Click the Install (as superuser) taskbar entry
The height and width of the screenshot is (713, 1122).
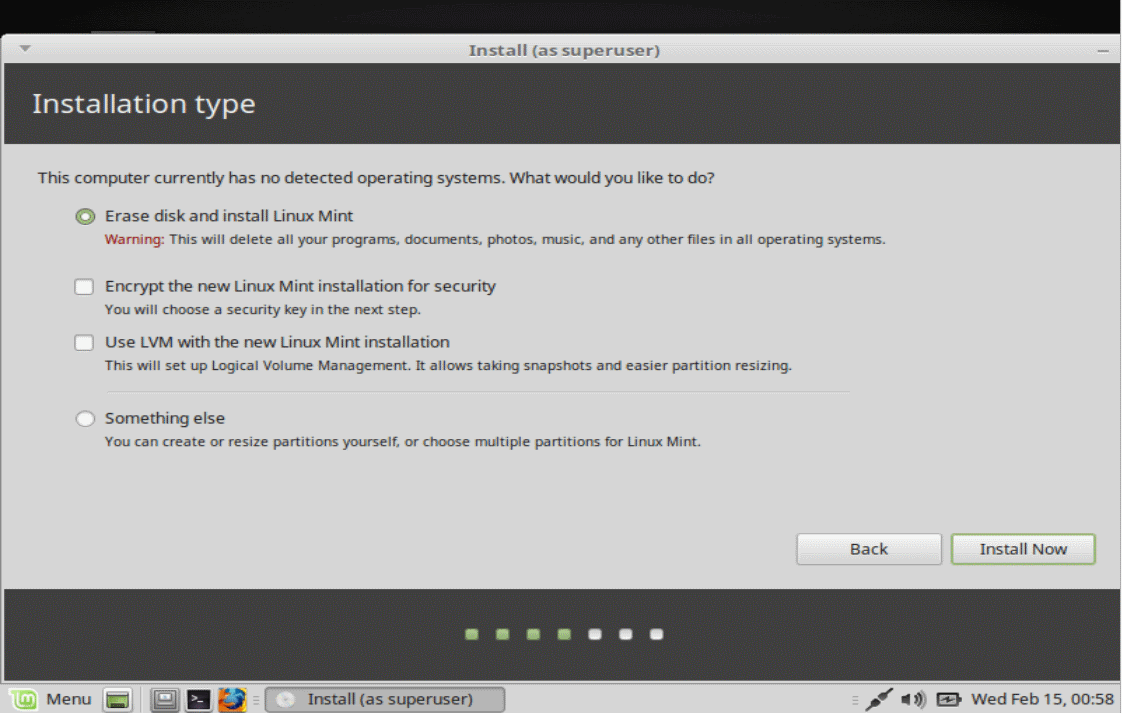[385, 699]
